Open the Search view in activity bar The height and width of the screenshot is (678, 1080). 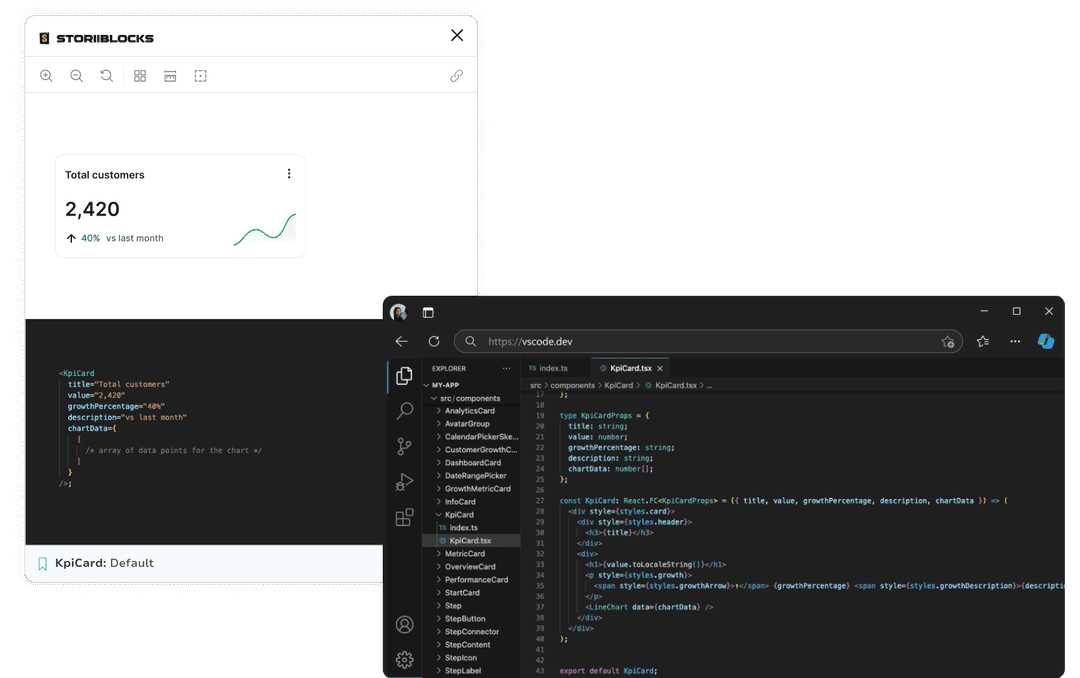404,411
